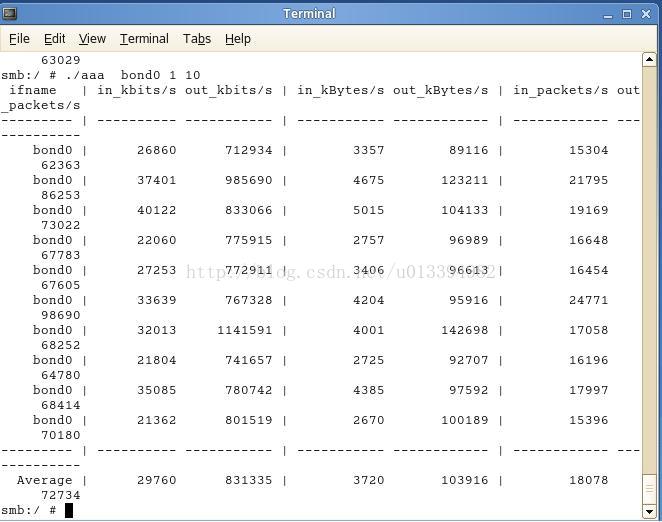Screen dimensions: 662x522
Task: Click the 'ifname' column header
Action: (33, 90)
